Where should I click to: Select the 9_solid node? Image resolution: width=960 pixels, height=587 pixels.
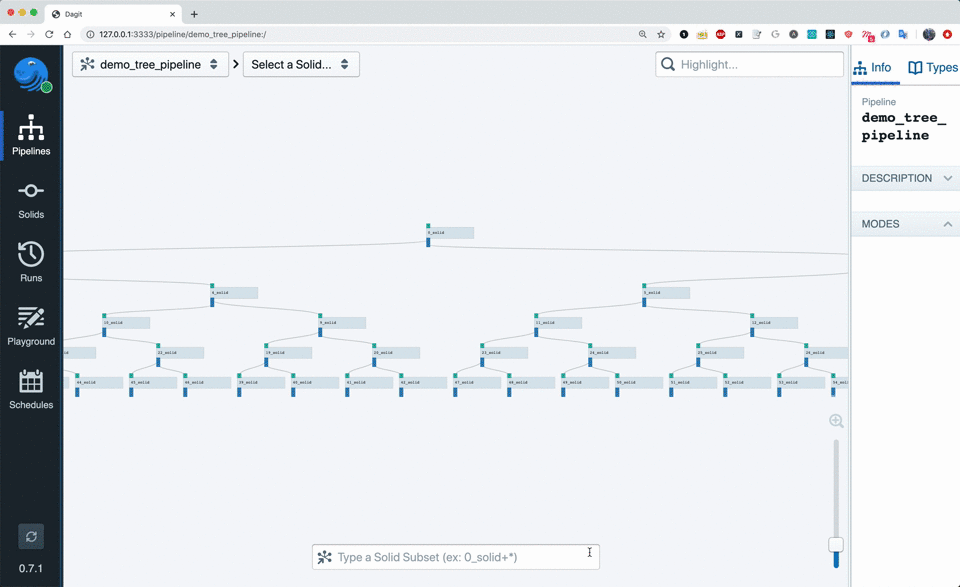[x=342, y=323]
